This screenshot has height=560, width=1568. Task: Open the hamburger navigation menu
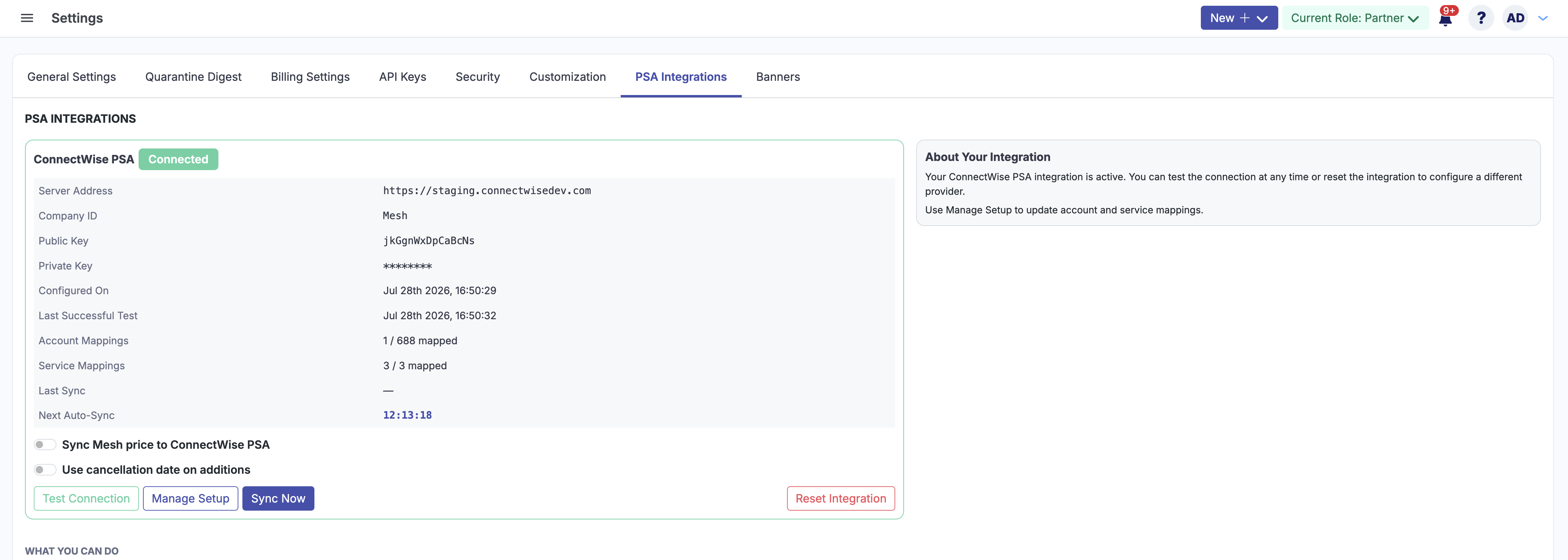coord(27,18)
